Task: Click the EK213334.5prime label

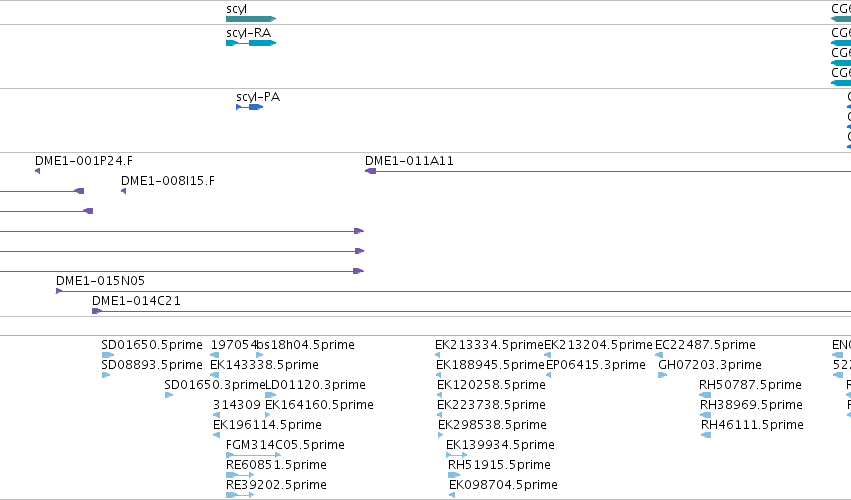Action: pos(490,345)
